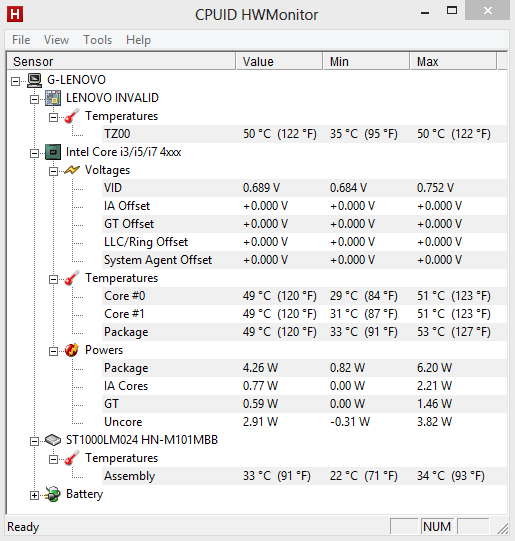Collapse the Intel Core i3/i5/i7 node
The image size is (515, 541).
point(34,154)
